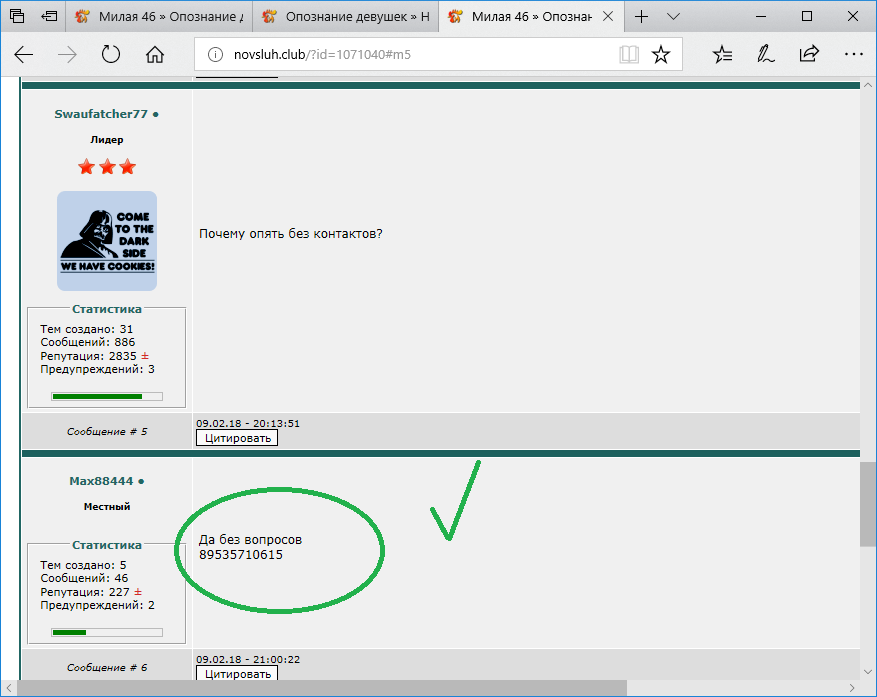Show tab previews chevron
Screen dimensions: 877x697
(673, 16)
